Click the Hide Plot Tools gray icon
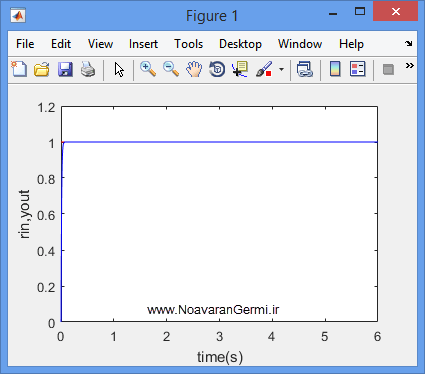 point(388,70)
